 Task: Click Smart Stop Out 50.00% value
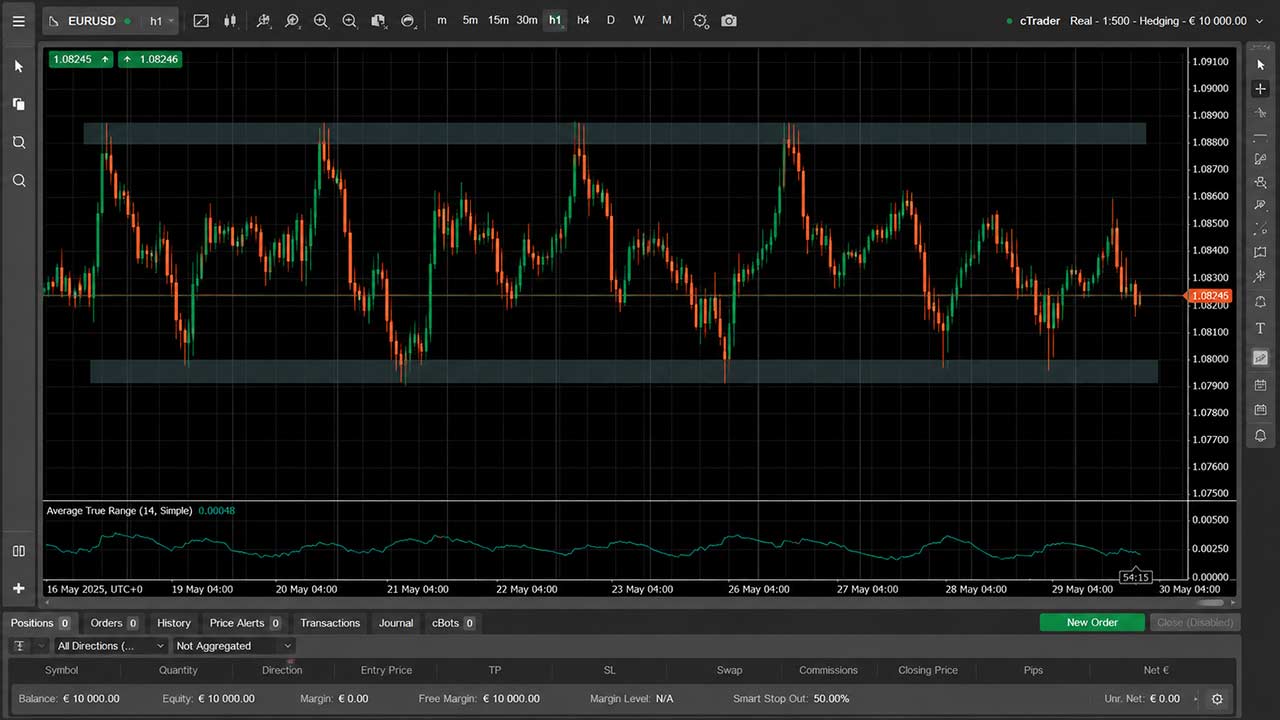(x=832, y=699)
